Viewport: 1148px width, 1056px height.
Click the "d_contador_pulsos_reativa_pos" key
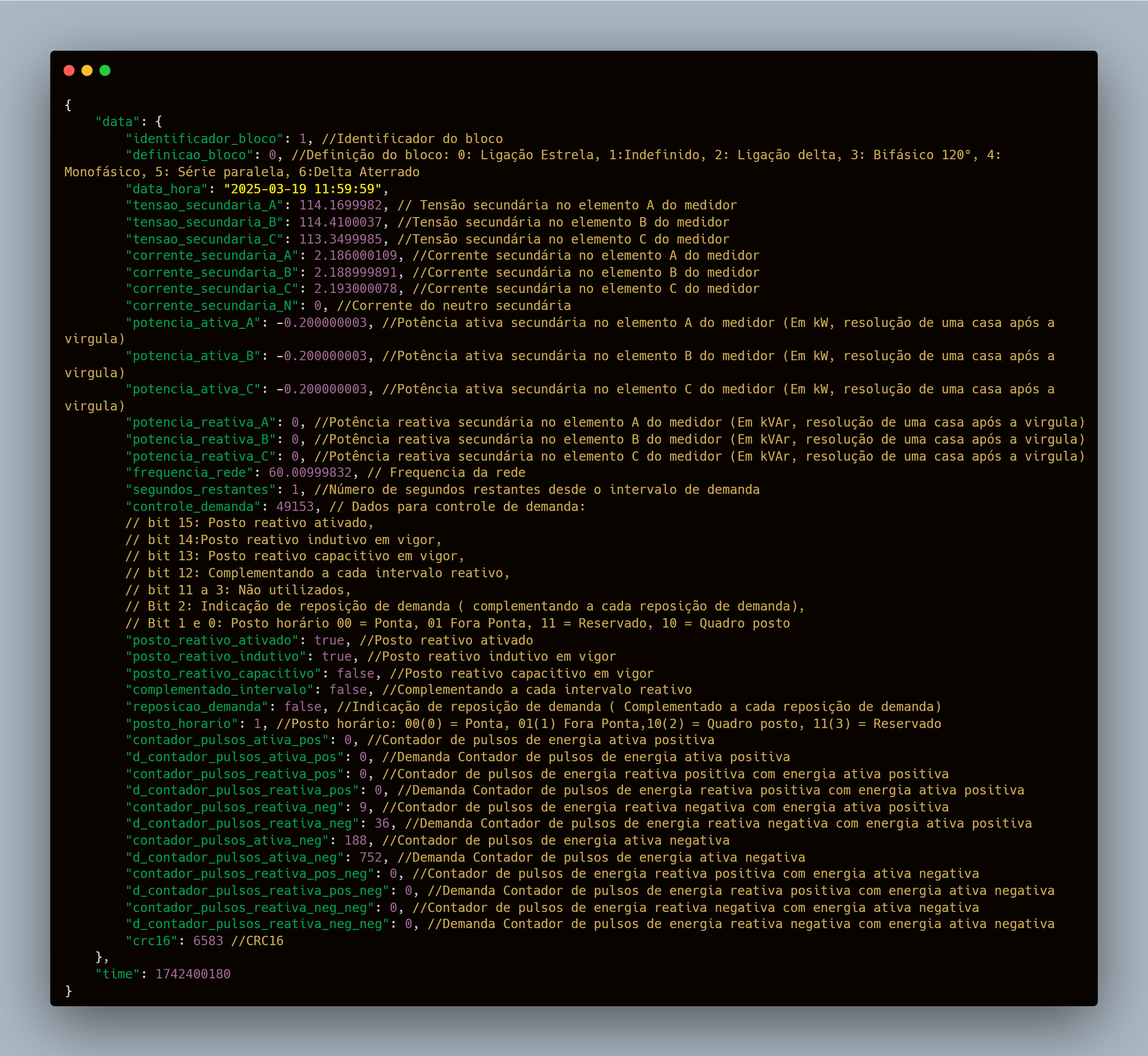[x=242, y=790]
